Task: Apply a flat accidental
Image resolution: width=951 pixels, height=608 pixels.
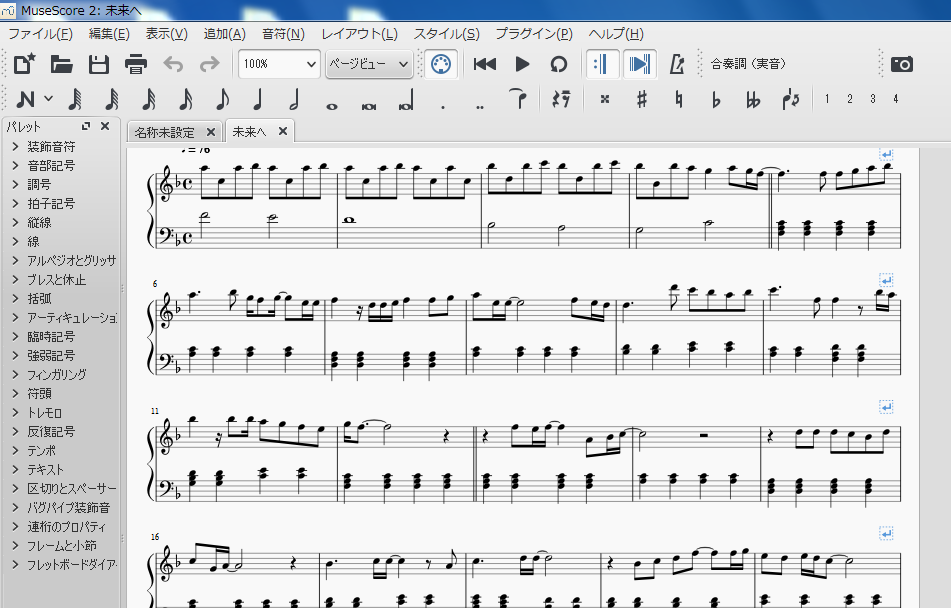Action: tap(716, 99)
